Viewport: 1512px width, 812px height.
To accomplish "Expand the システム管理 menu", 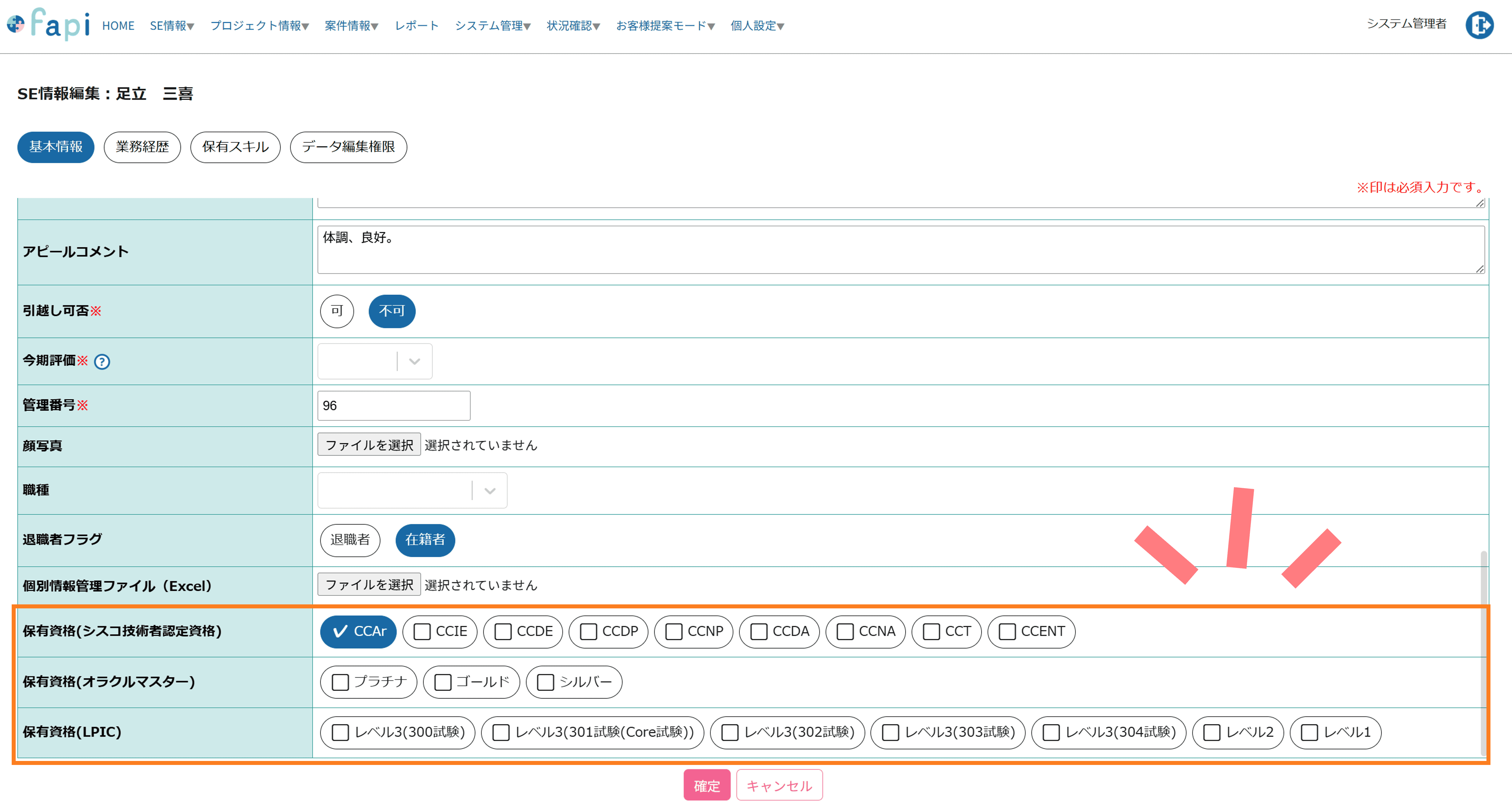I will click(x=493, y=26).
